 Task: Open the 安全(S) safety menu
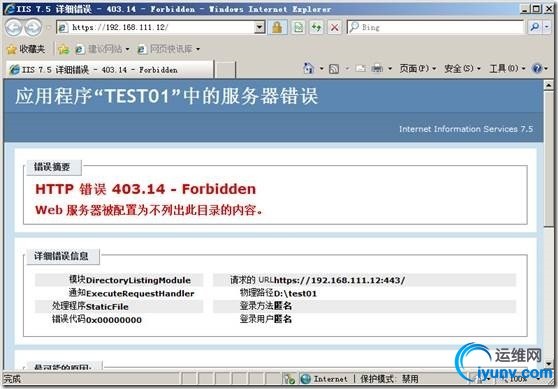click(462, 68)
